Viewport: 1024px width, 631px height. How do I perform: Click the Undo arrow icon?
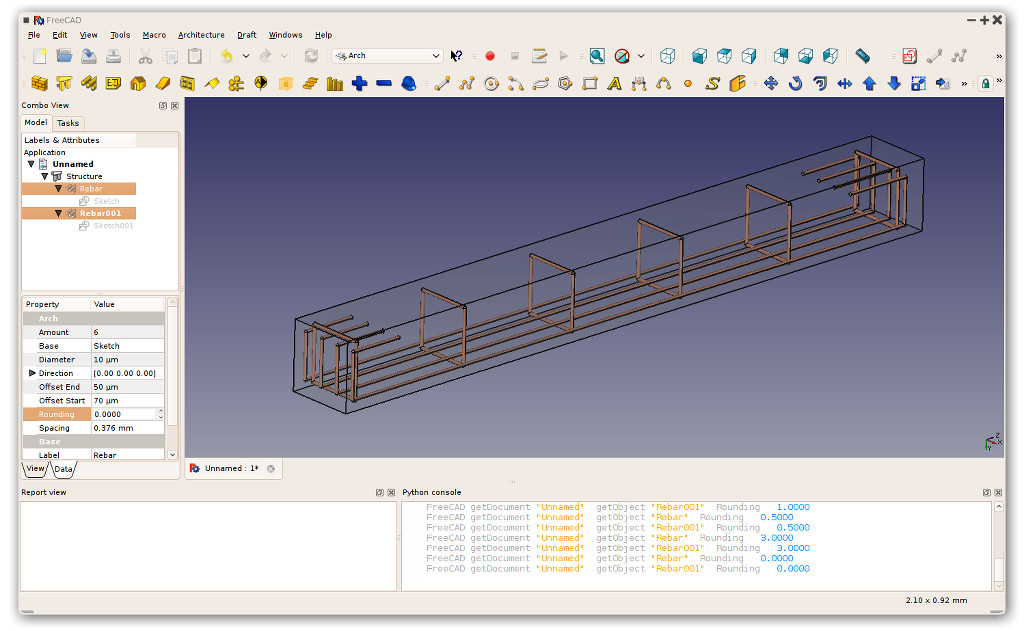tap(226, 56)
